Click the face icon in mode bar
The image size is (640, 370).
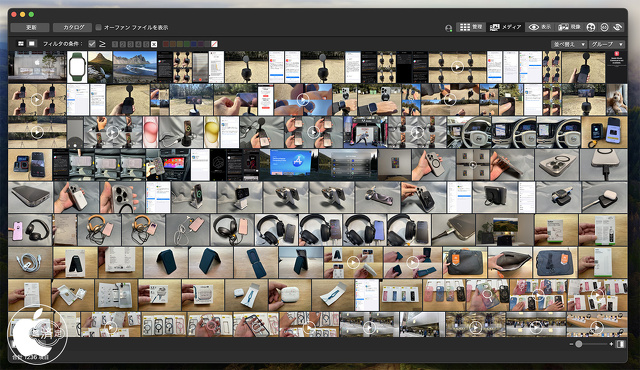pos(604,27)
